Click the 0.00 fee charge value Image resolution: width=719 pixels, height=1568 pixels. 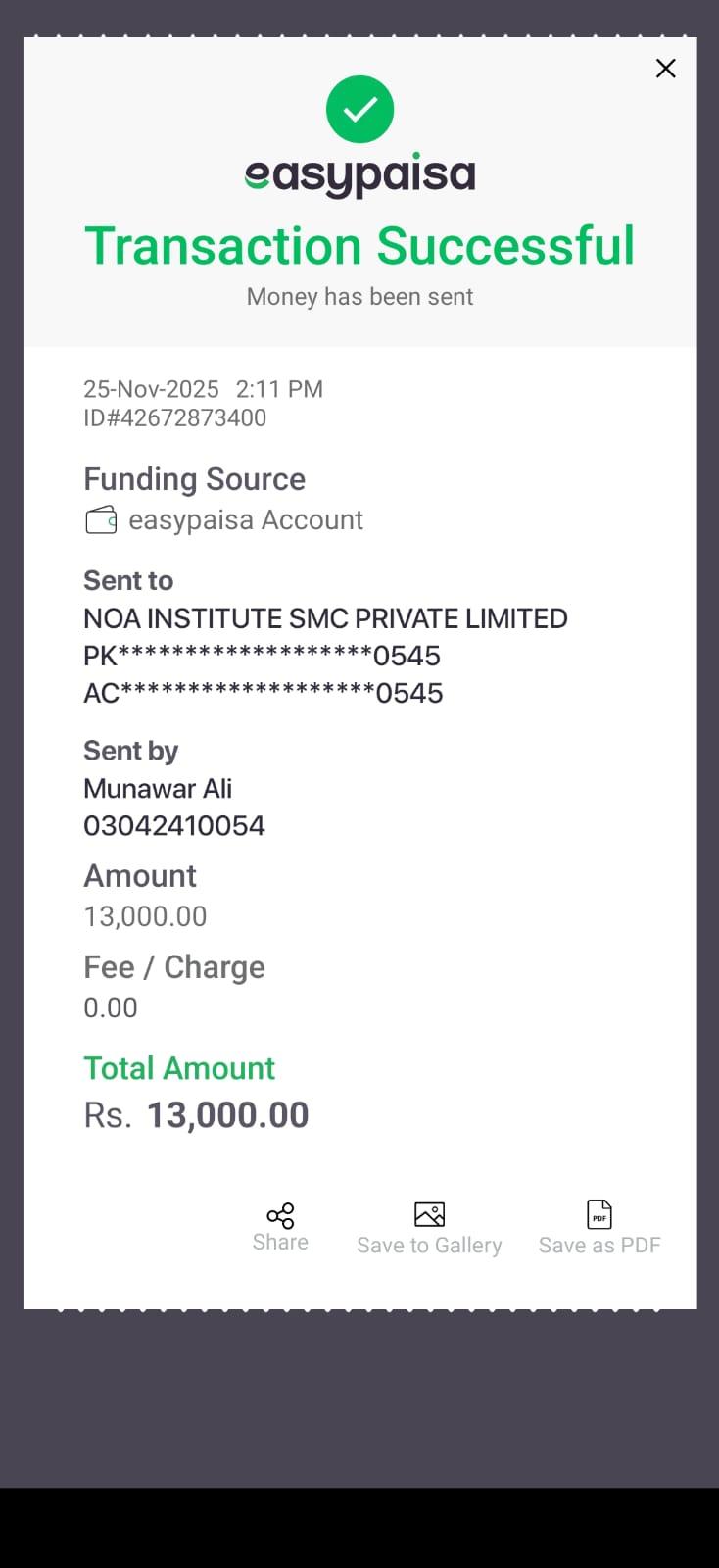pyautogui.click(x=111, y=1007)
